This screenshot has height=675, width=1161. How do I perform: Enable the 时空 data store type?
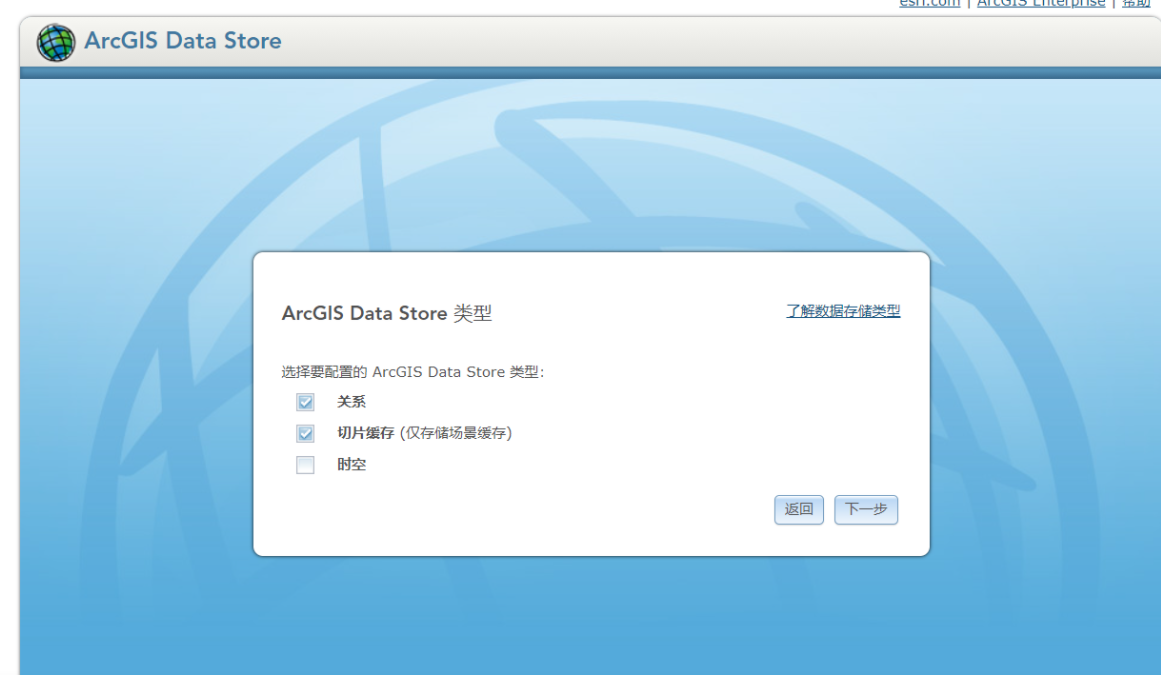click(x=305, y=464)
